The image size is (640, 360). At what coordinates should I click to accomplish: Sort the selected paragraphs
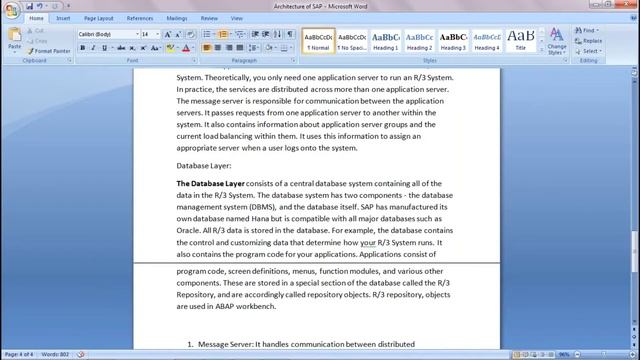[278, 34]
